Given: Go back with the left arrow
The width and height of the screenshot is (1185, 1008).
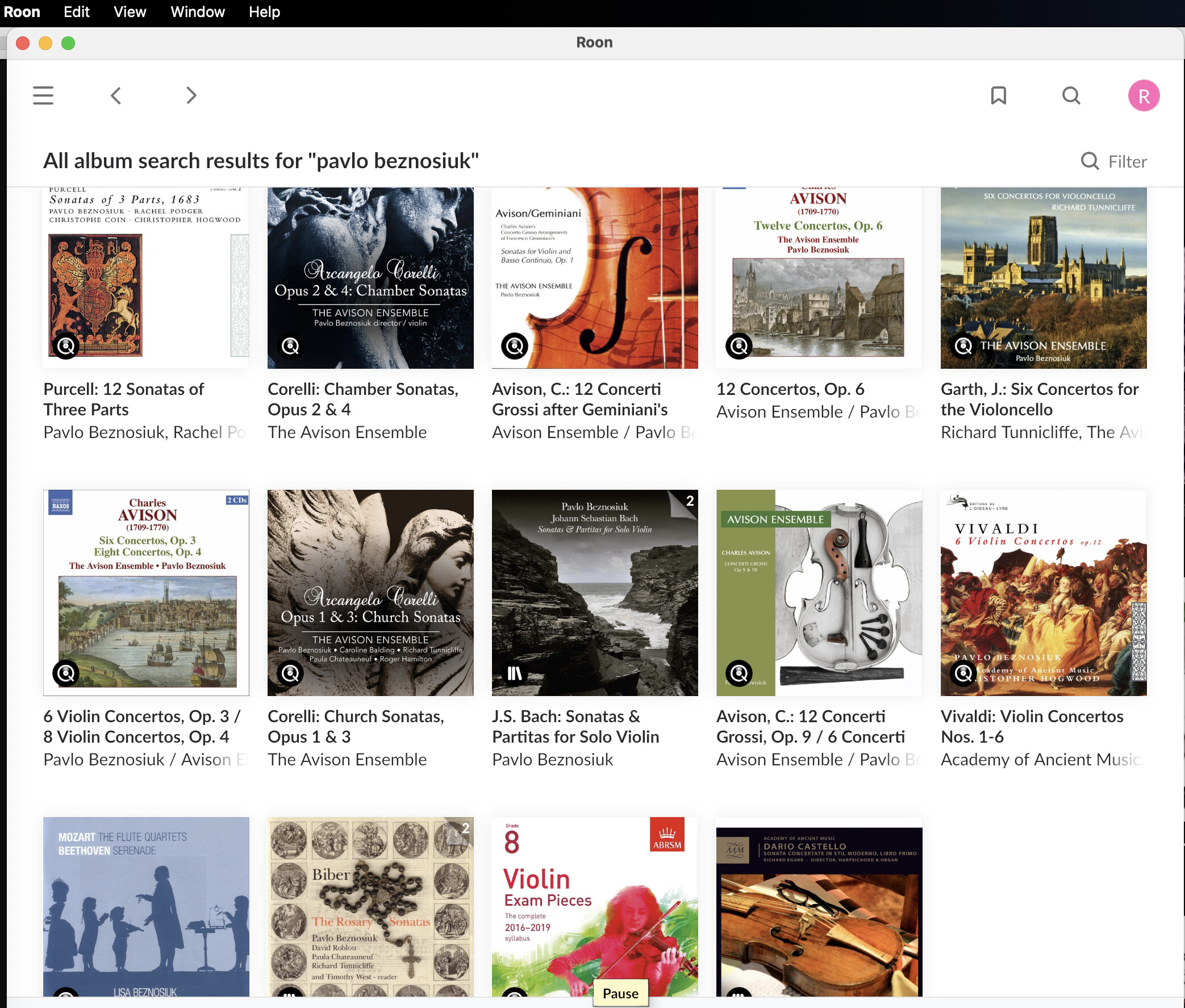Looking at the screenshot, I should 116,95.
